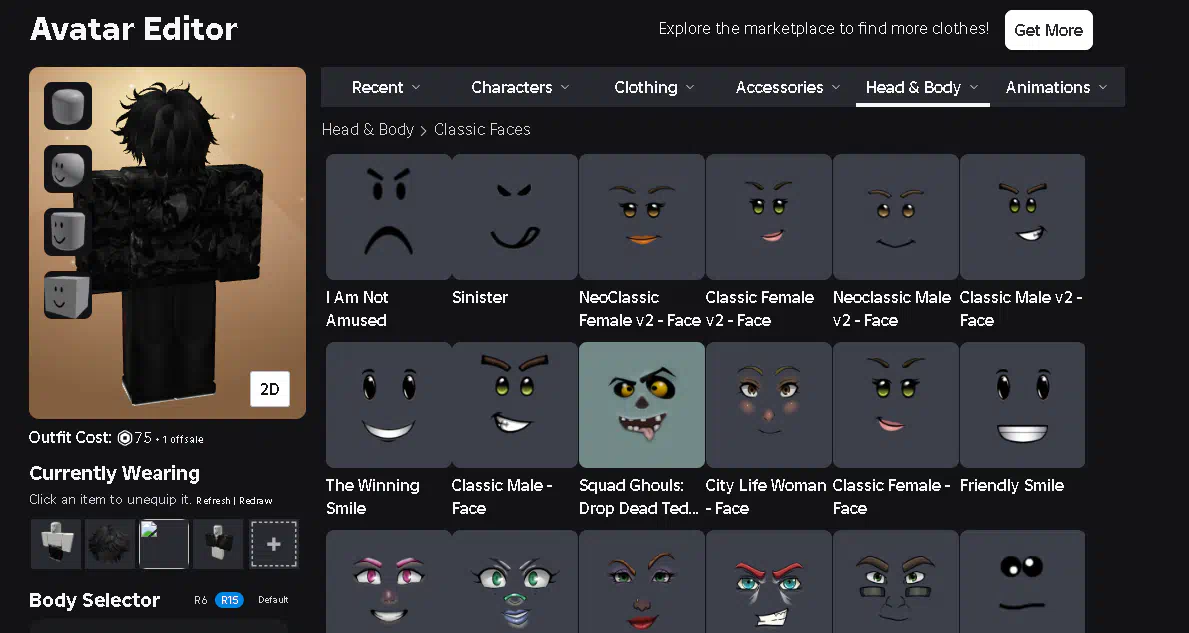Click the 'NeoClassic Female v2 - Face' name
1189x633 pixels.
pos(640,309)
